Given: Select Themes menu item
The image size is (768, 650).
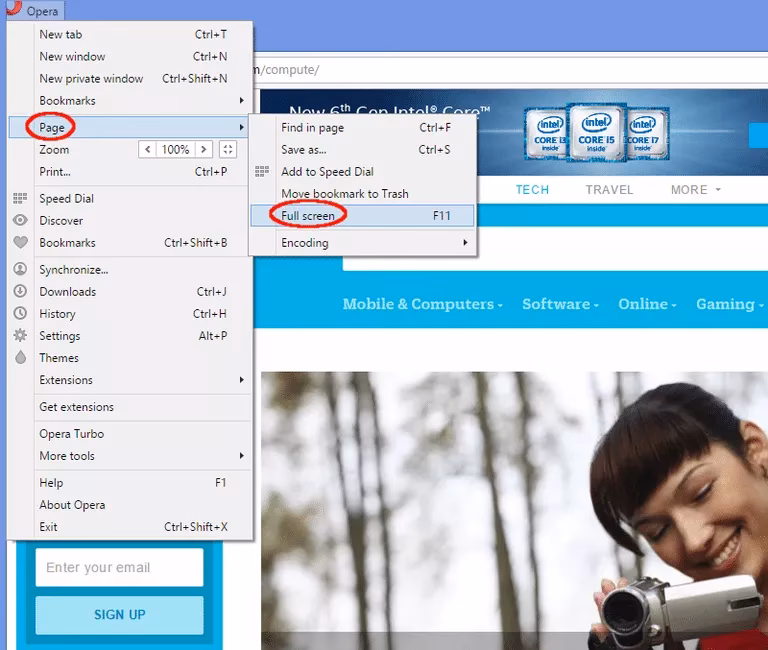Looking at the screenshot, I should point(131,358).
